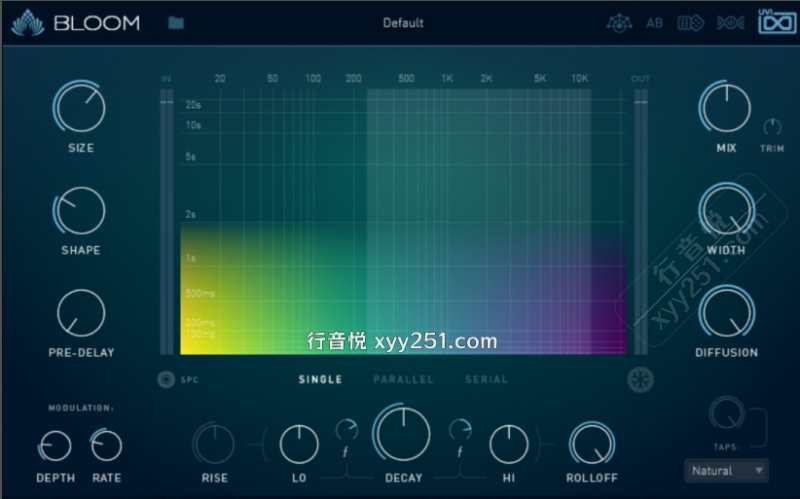
Task: Click the IN level meter
Action: coord(166,221)
